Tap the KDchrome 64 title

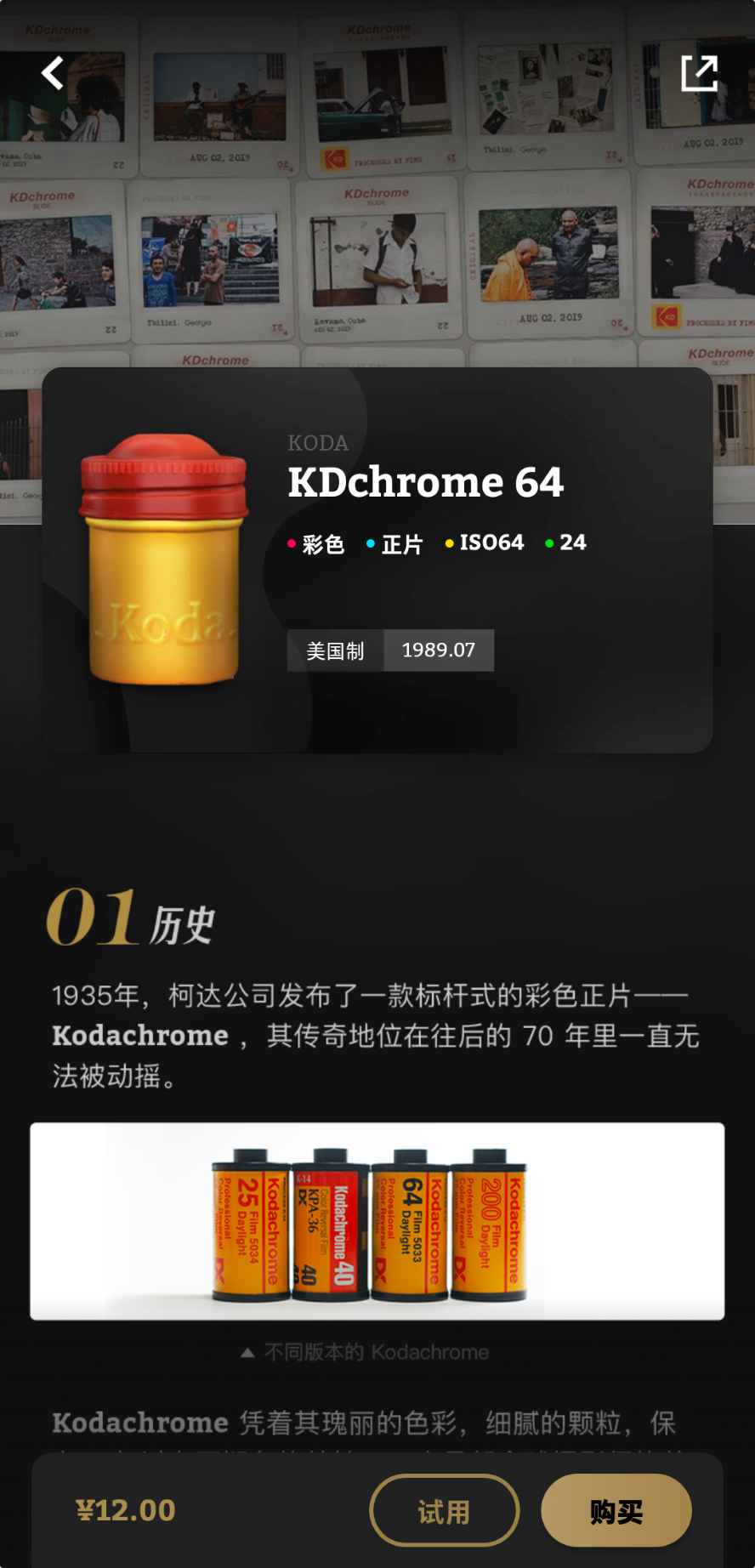click(x=425, y=482)
